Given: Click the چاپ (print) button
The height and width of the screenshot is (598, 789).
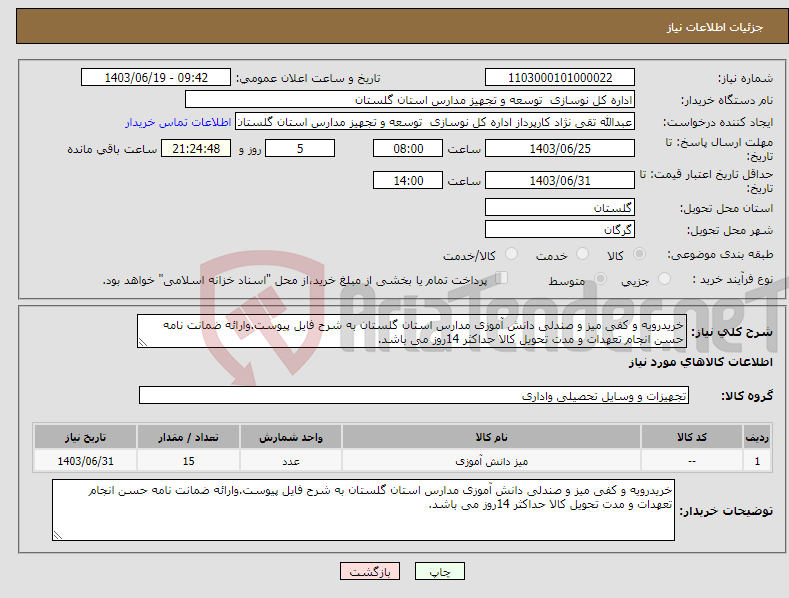Looking at the screenshot, I should click(x=439, y=571).
